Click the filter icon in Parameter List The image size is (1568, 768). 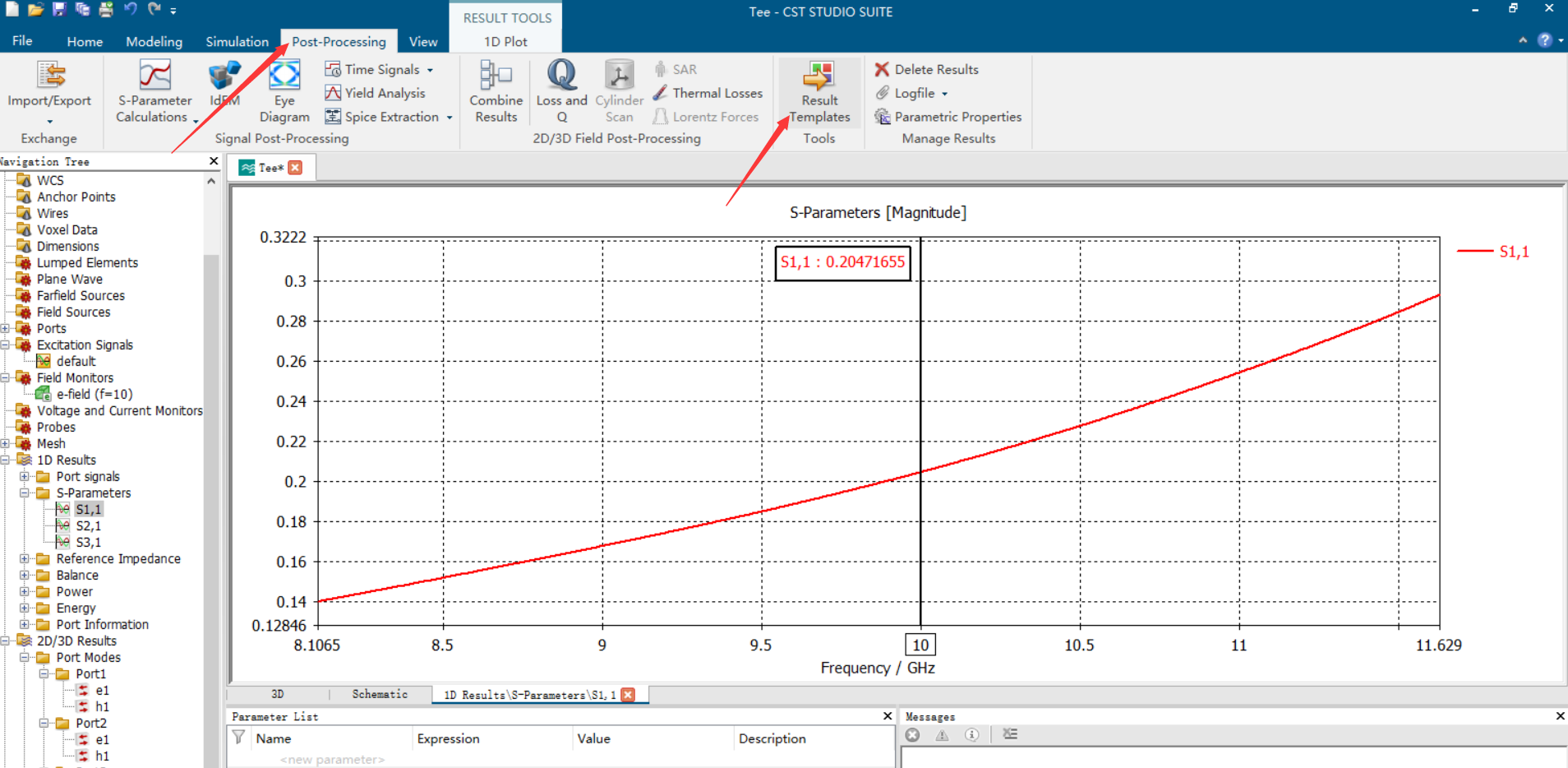[x=238, y=738]
